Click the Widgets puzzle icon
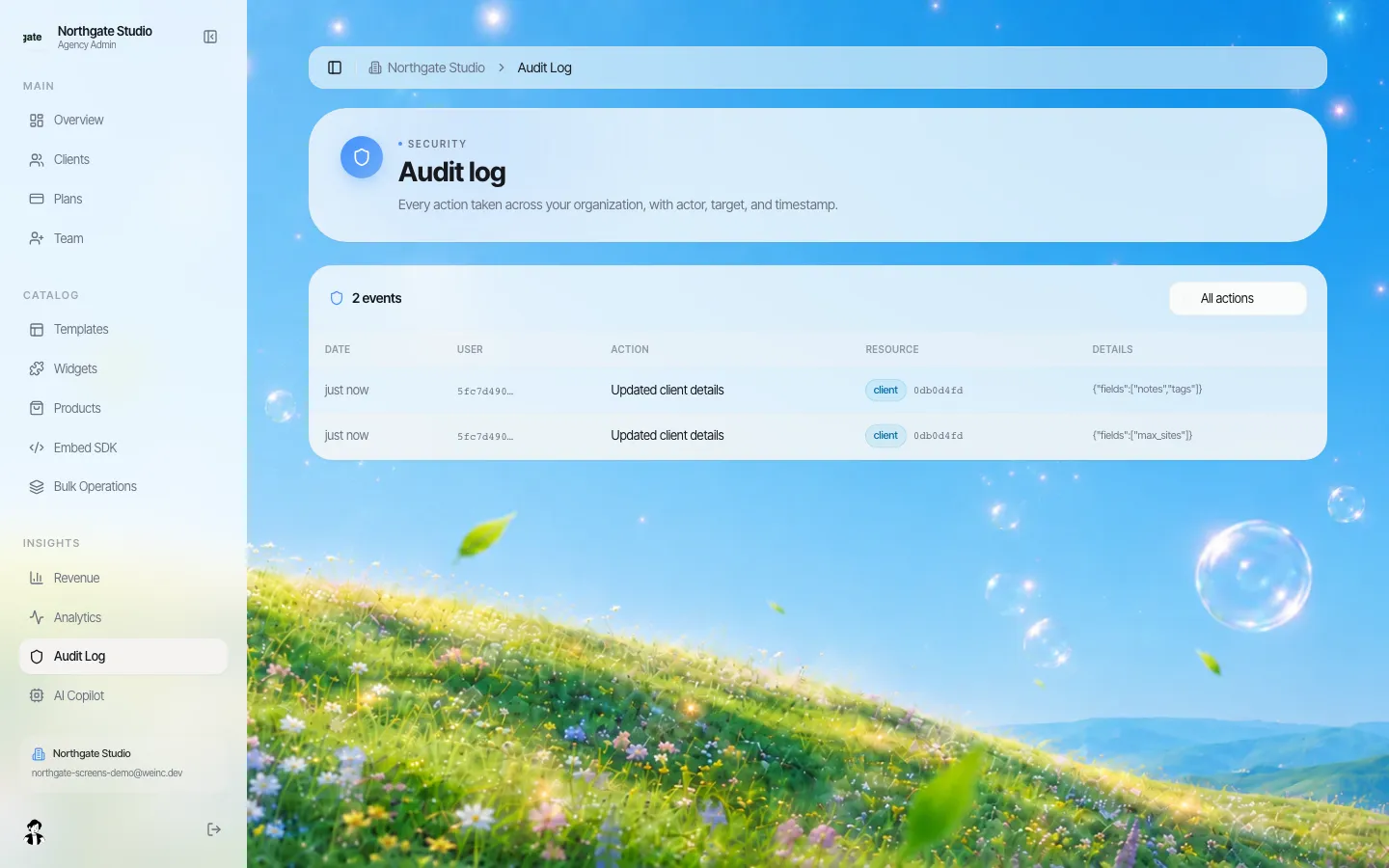The height and width of the screenshot is (868, 1389). (37, 369)
